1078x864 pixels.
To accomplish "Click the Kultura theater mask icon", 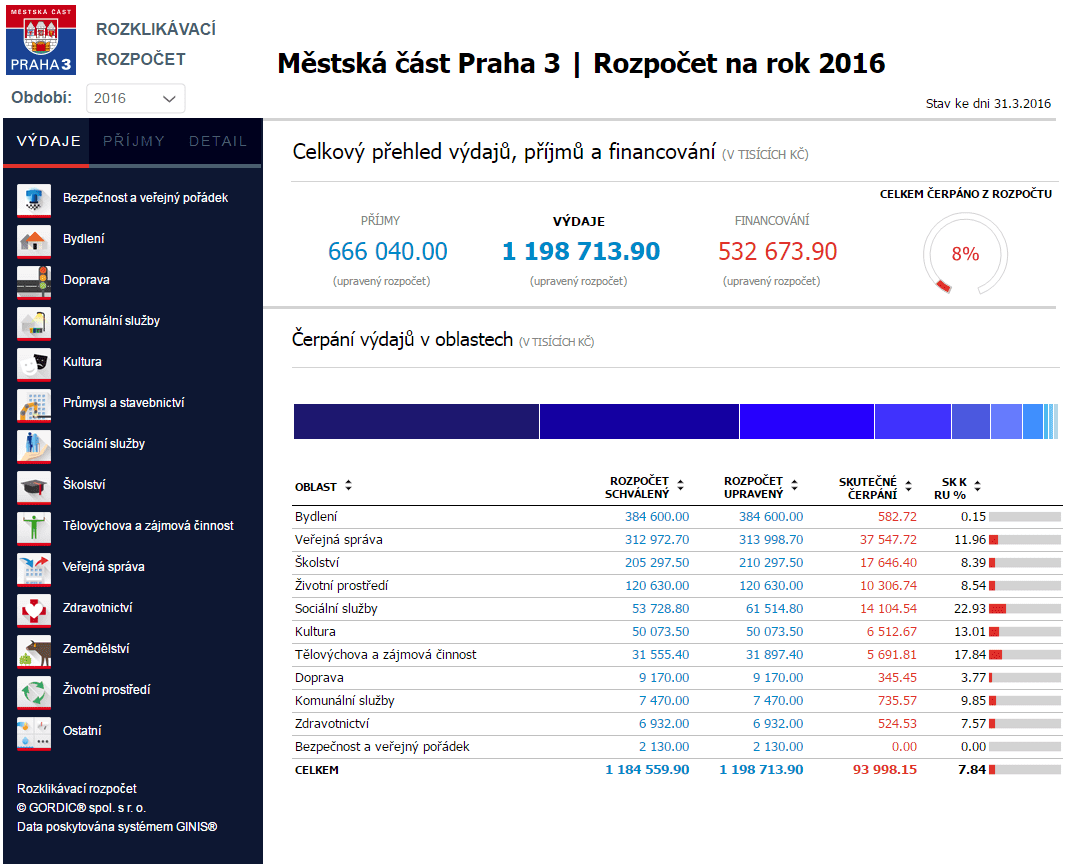I will [x=34, y=363].
